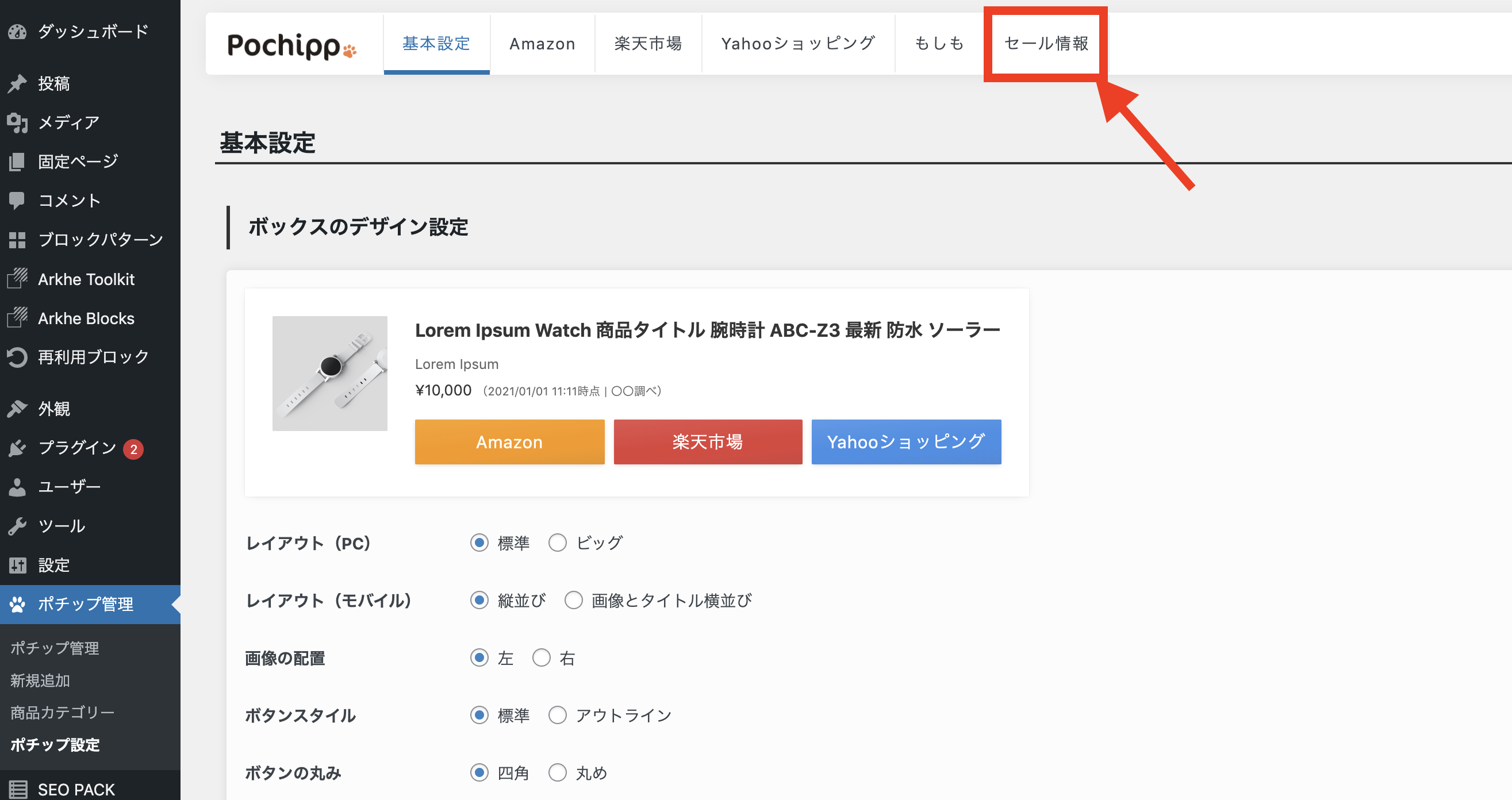Screen dimensions: 1512x800
Task: Switch to the もしも tab
Action: [x=939, y=44]
